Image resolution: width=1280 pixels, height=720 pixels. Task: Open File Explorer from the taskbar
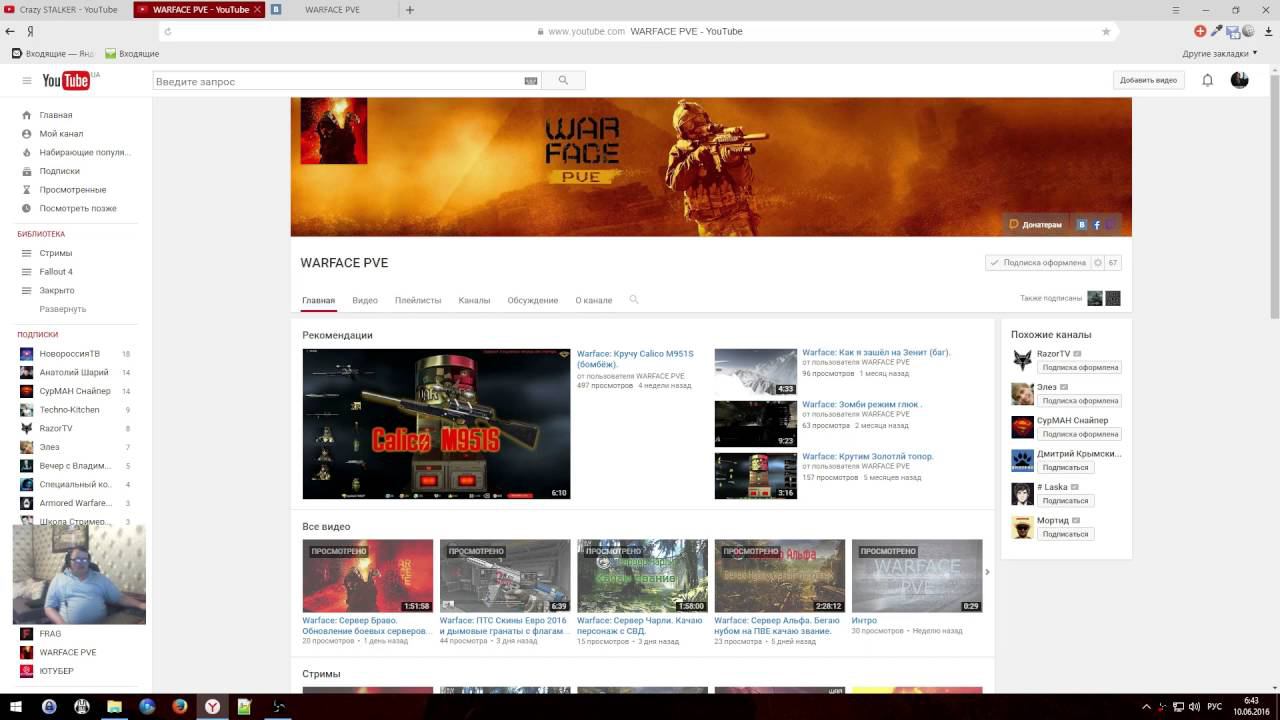pyautogui.click(x=114, y=707)
